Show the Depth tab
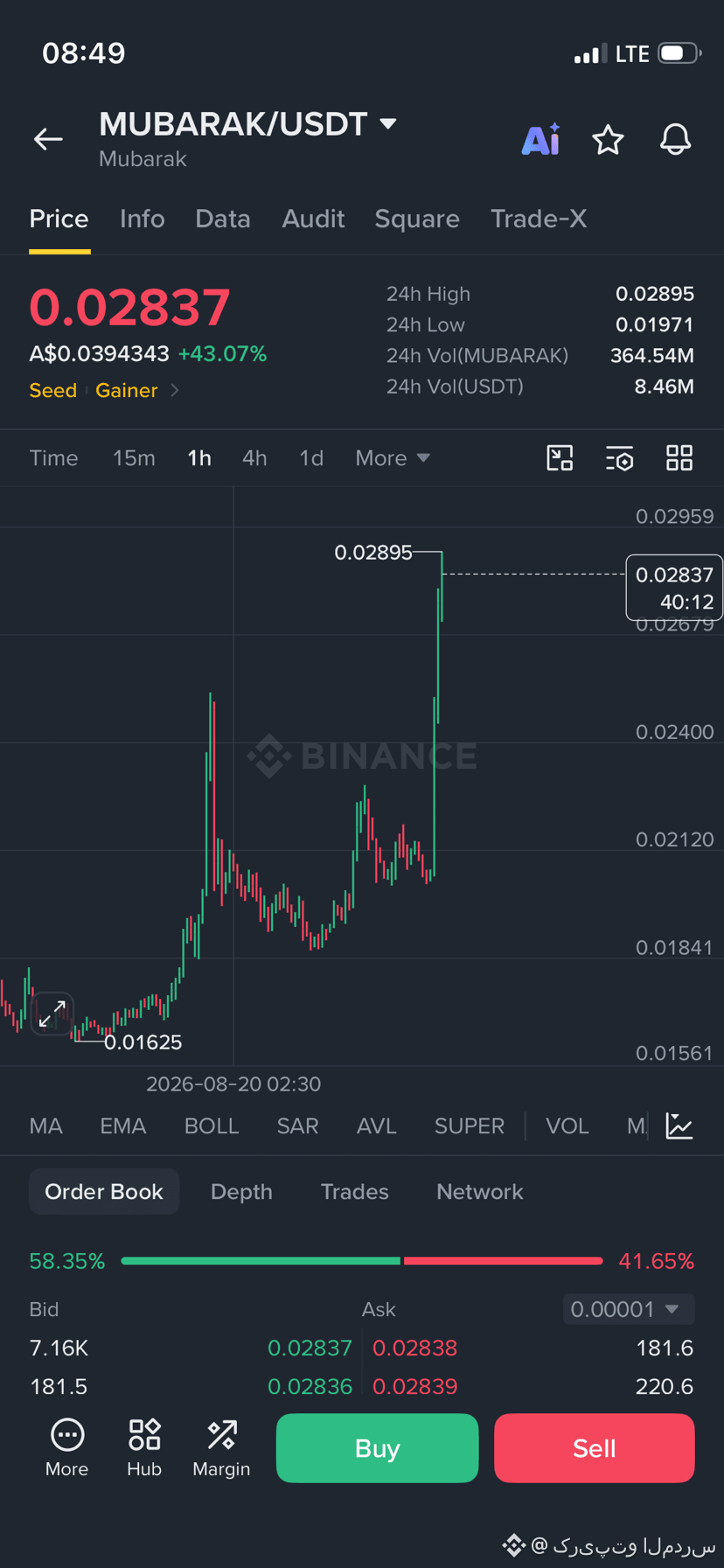Screen dimensions: 724x1568 coord(241,1192)
